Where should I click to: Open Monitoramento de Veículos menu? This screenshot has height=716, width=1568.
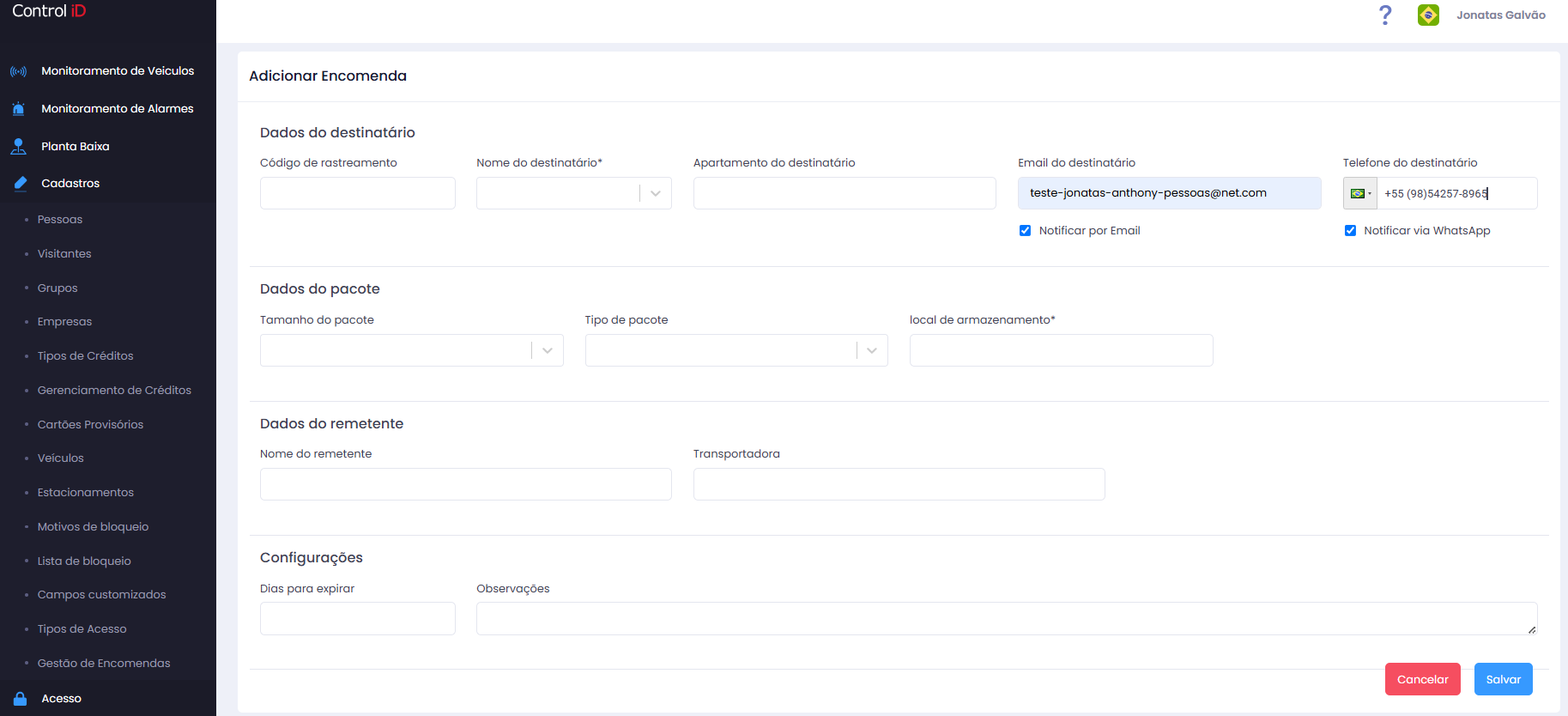(118, 71)
